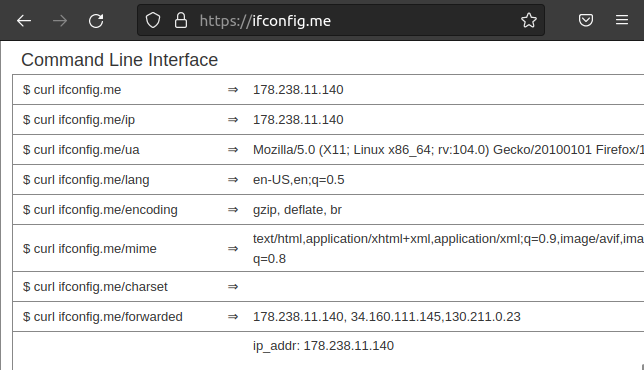Click the 'Command Line Interface' heading
The image size is (644, 370).
click(x=120, y=60)
